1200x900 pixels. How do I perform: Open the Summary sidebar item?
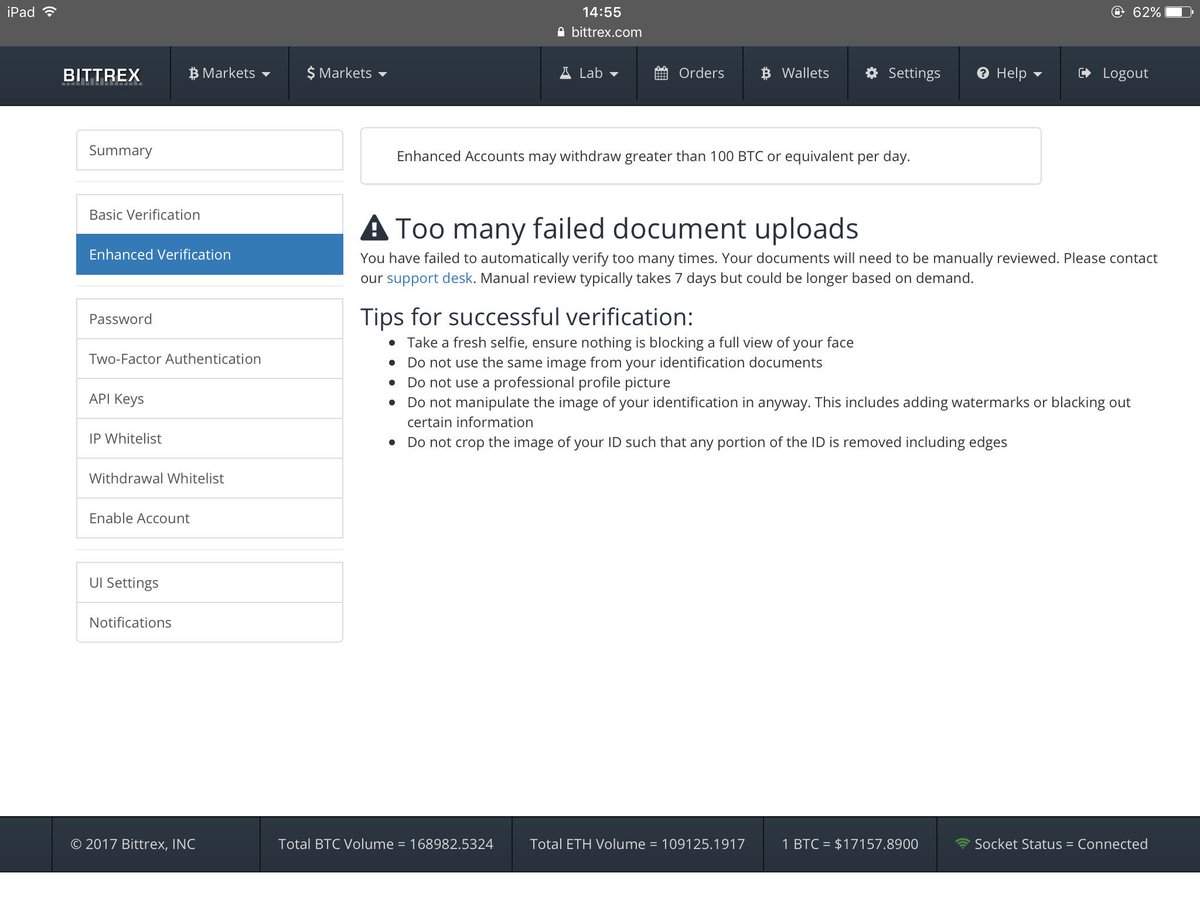point(210,150)
